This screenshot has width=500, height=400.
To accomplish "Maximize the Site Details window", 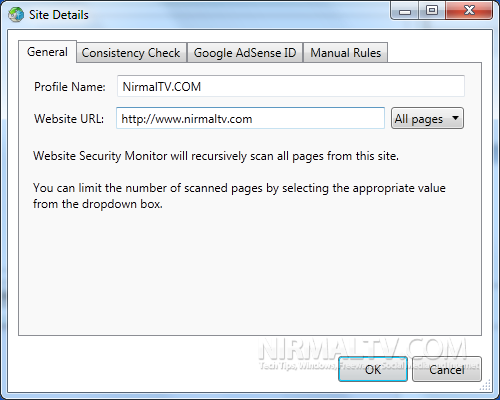I will pyautogui.click(x=432, y=11).
